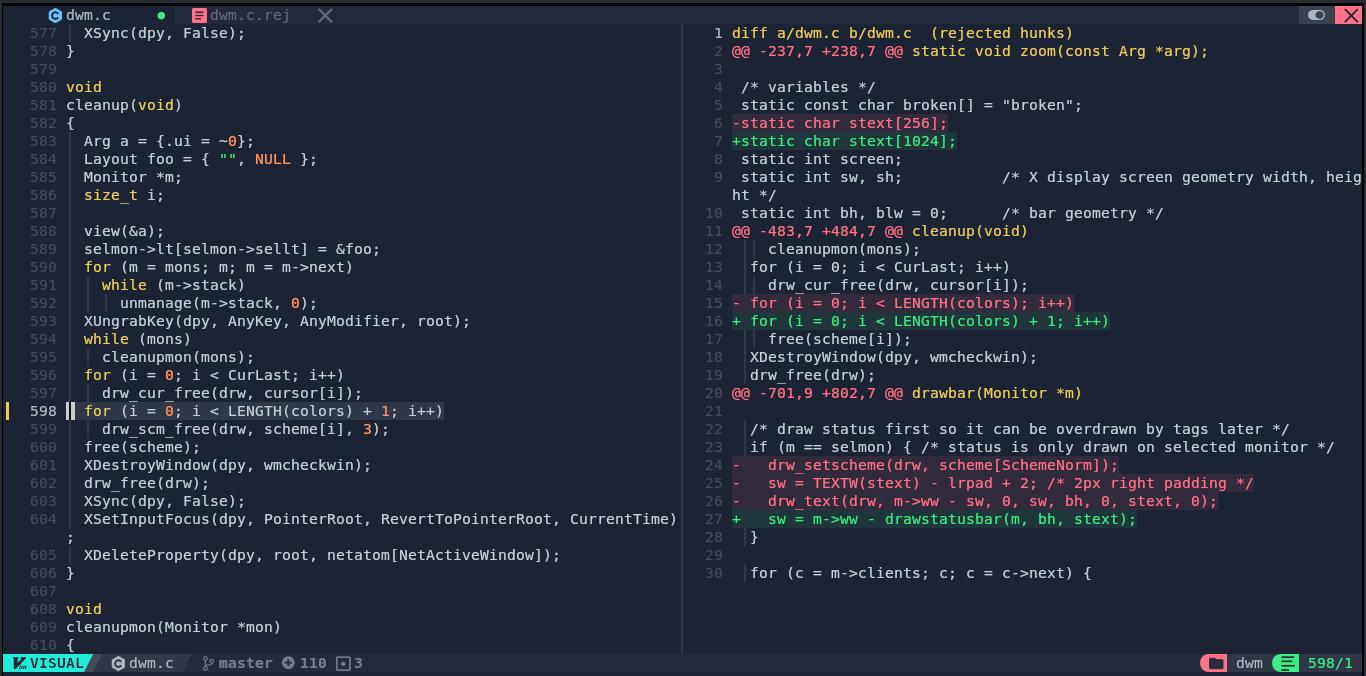Screen dimensions: 1366x676
Task: Click 'XDestroyWindow(dpy, wmcheckwin);' in diff pane
Action: [x=893, y=357]
